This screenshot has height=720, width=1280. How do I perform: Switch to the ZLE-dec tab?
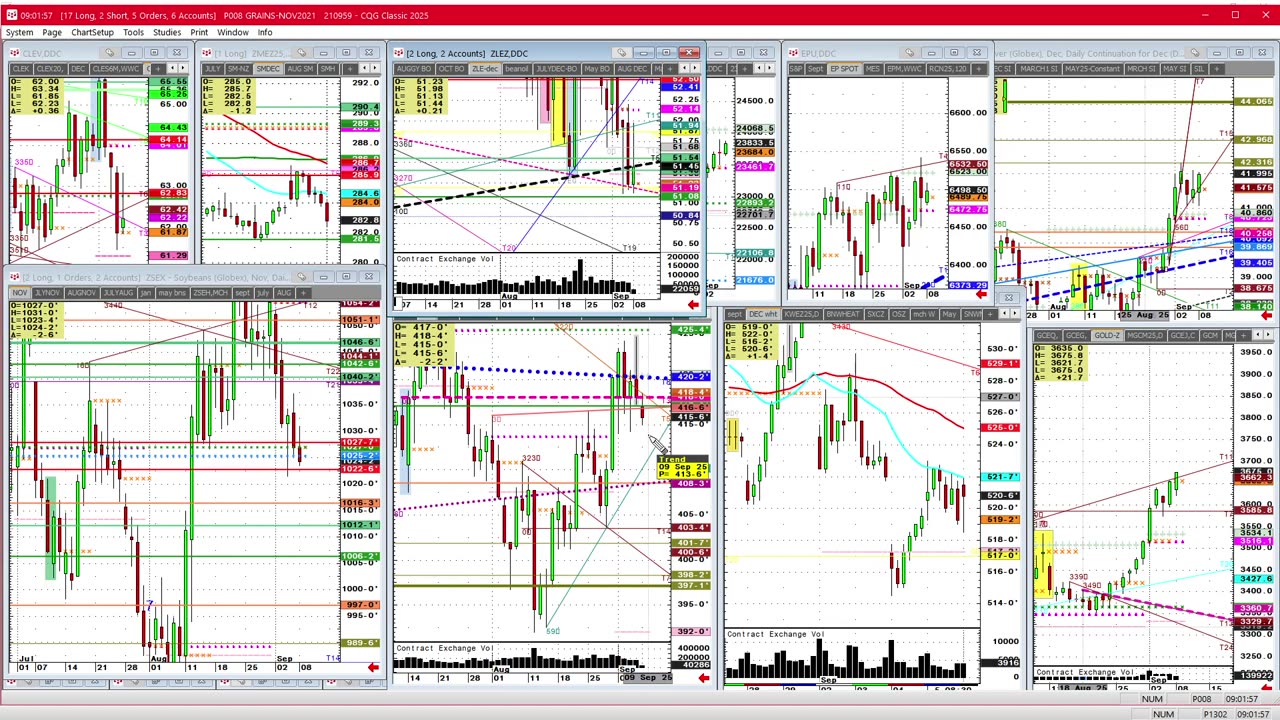(485, 68)
